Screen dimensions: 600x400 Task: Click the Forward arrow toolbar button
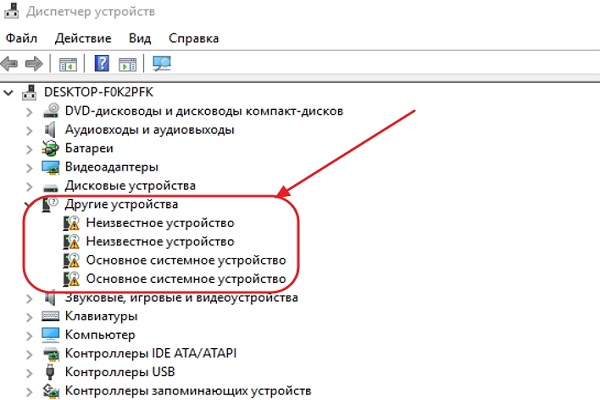(34, 63)
